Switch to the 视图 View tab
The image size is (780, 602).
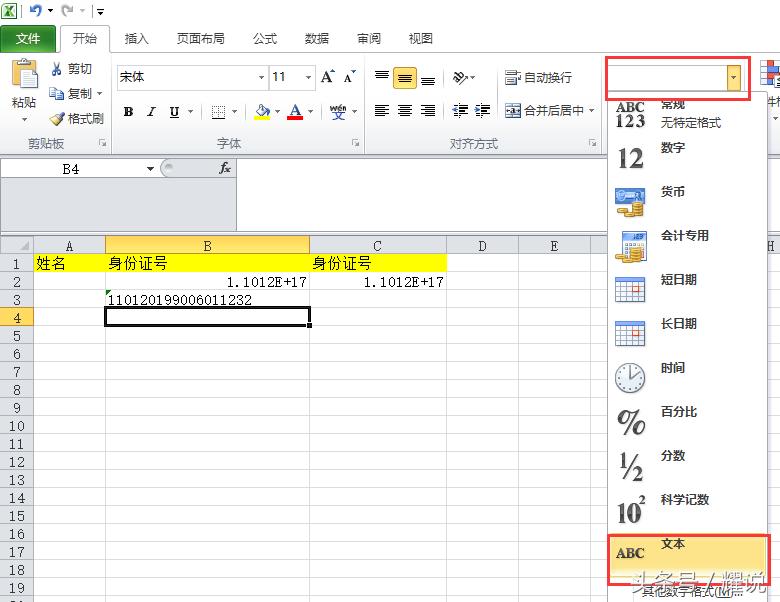(x=420, y=39)
